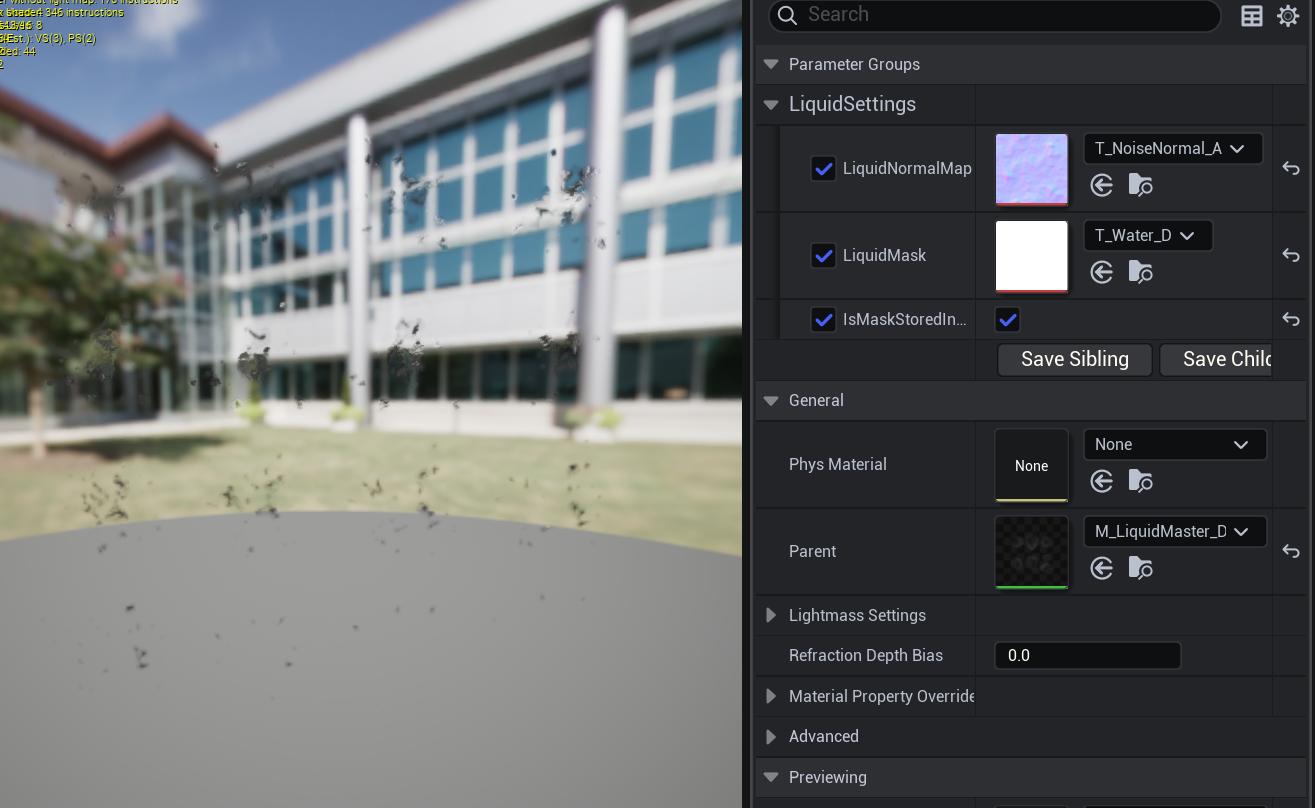Click the Refraction Depth Bias label

tap(866, 656)
